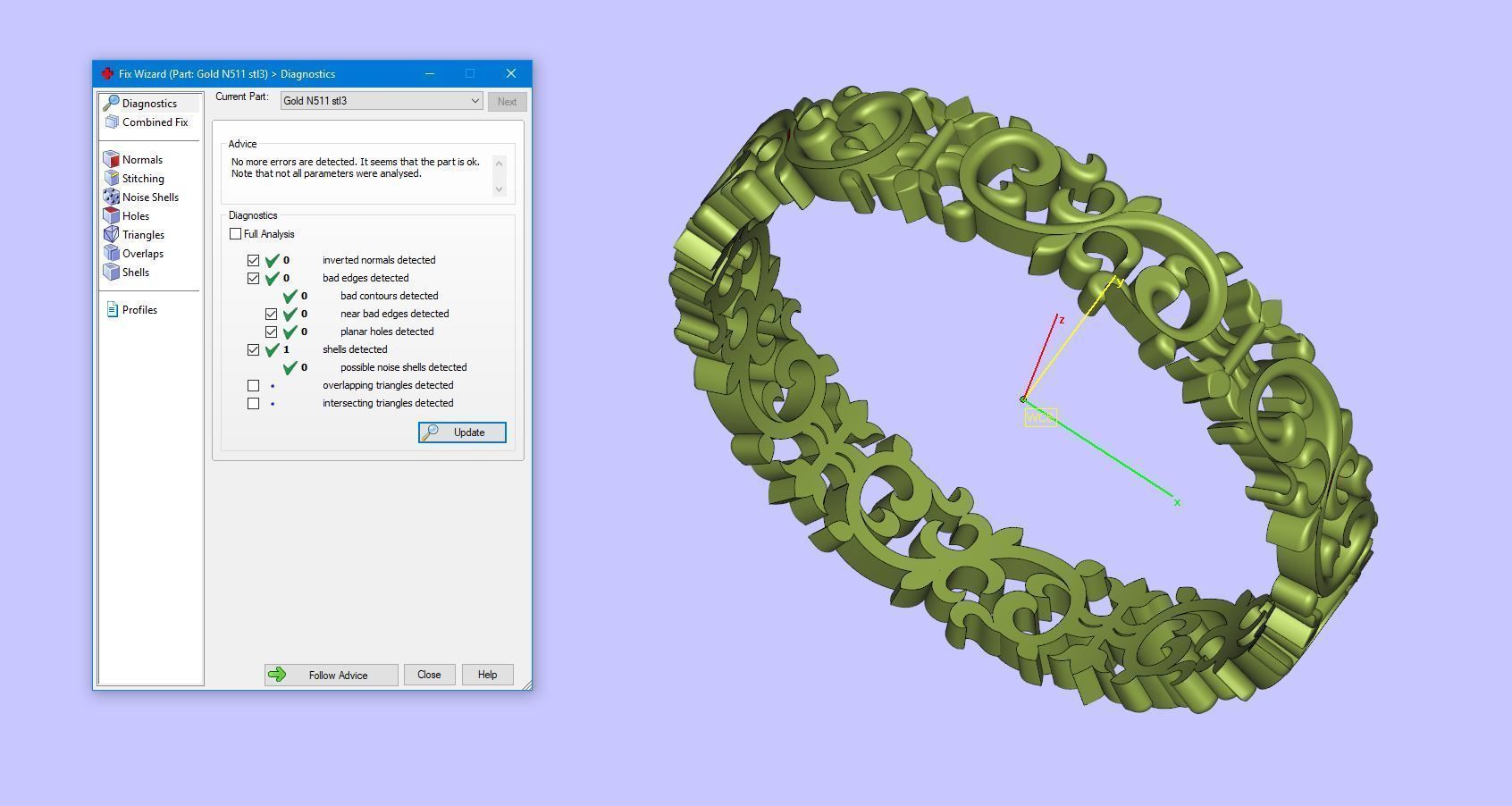Uncheck shells detected checkbox

tap(253, 349)
